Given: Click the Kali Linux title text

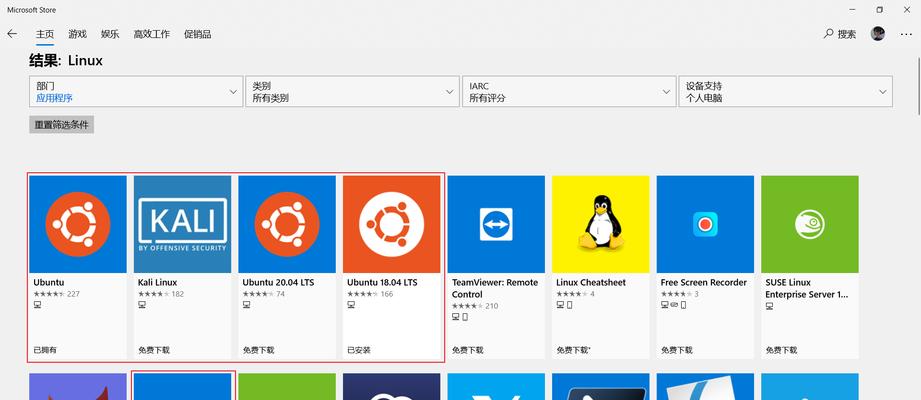Looking at the screenshot, I should [157, 283].
